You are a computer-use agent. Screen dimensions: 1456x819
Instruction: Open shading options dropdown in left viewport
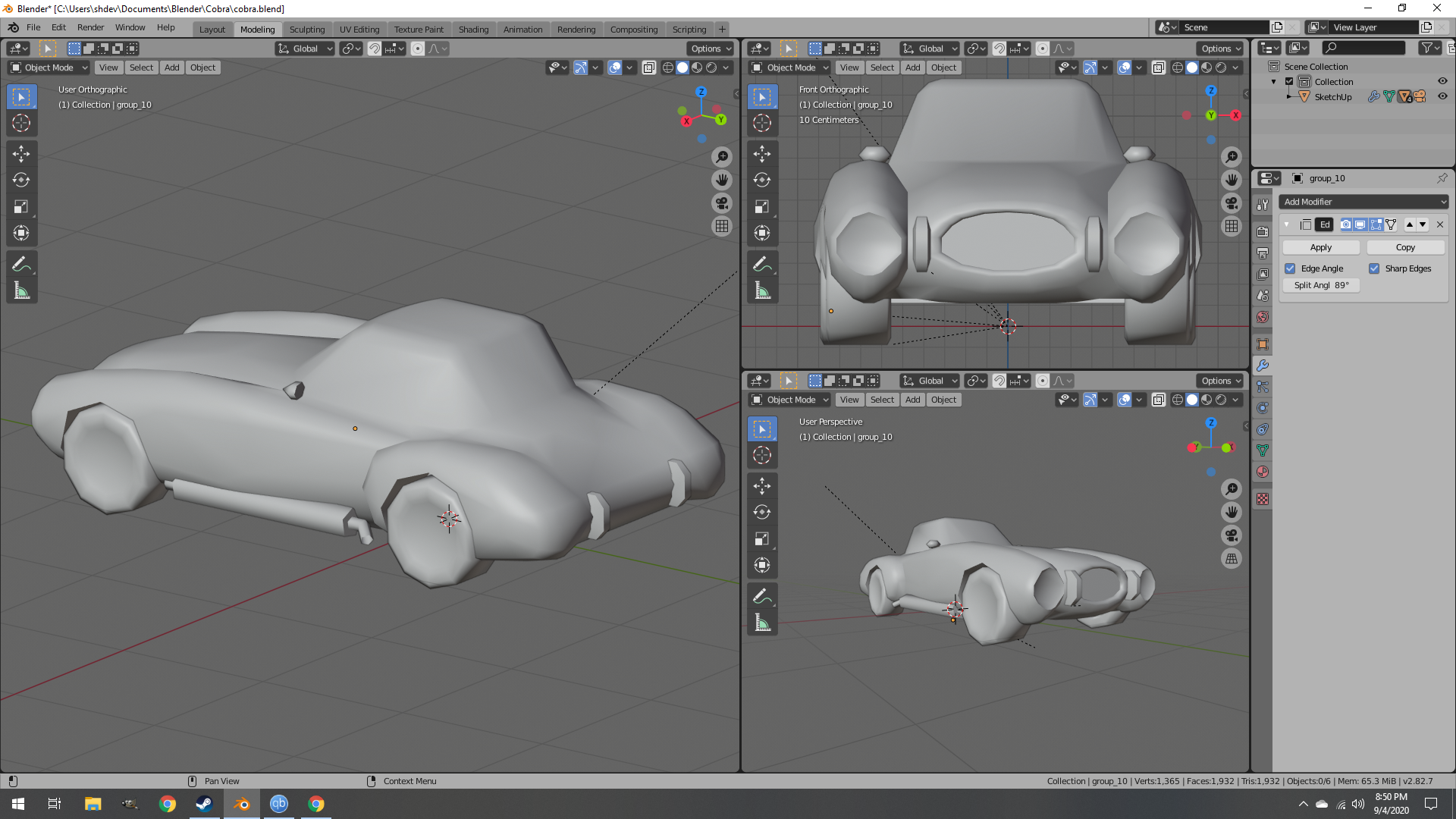click(x=726, y=67)
